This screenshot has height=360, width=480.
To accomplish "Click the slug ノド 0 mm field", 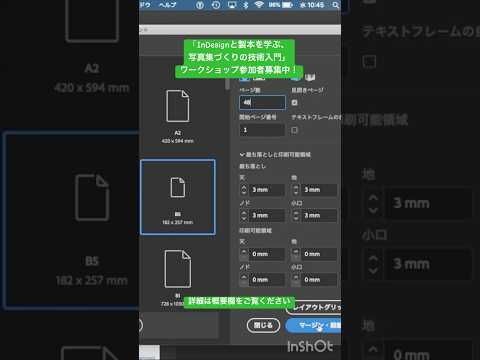I will [x=267, y=280].
